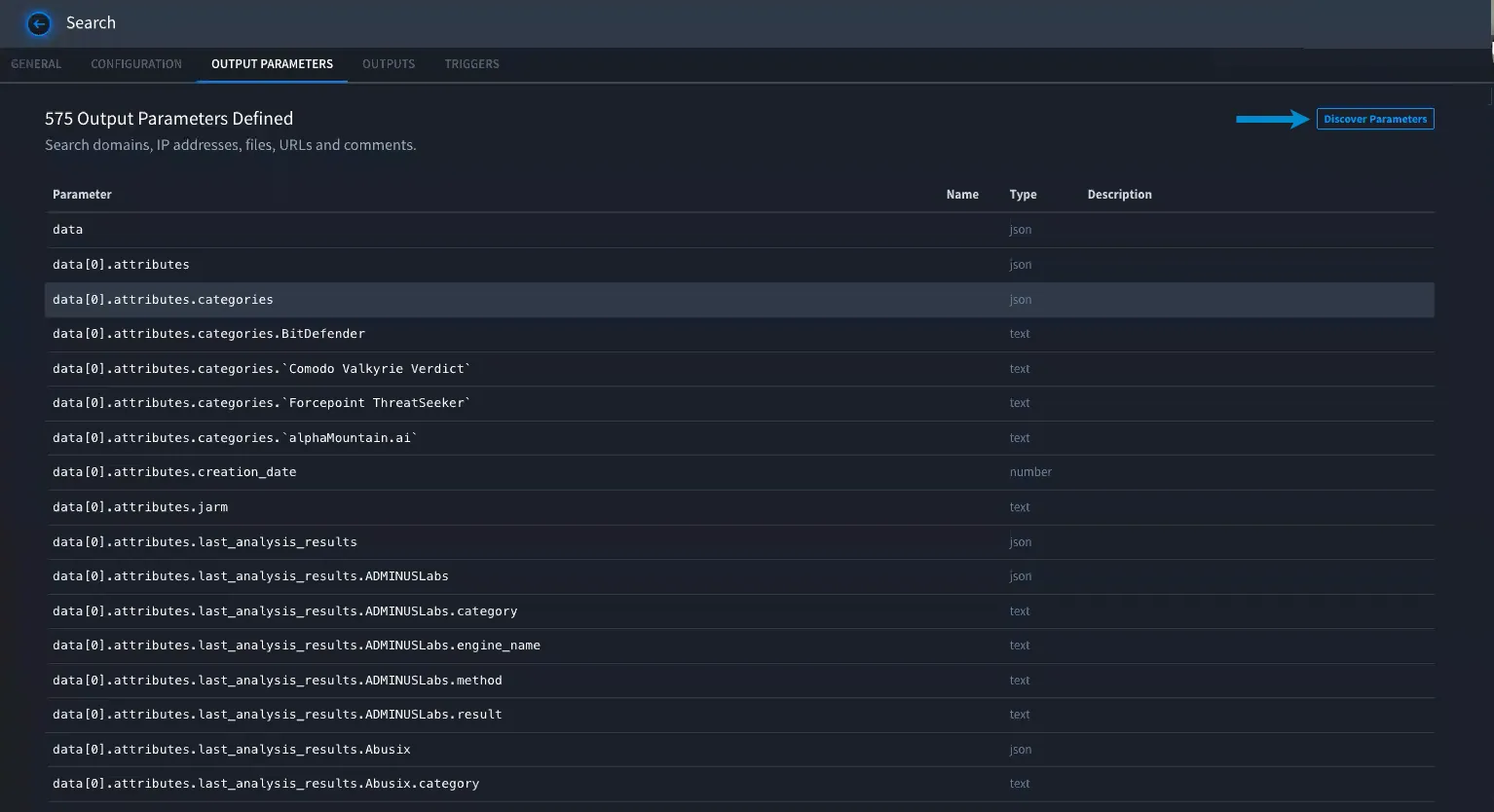Click the Name column header
This screenshot has width=1494, height=812.
coord(962,195)
